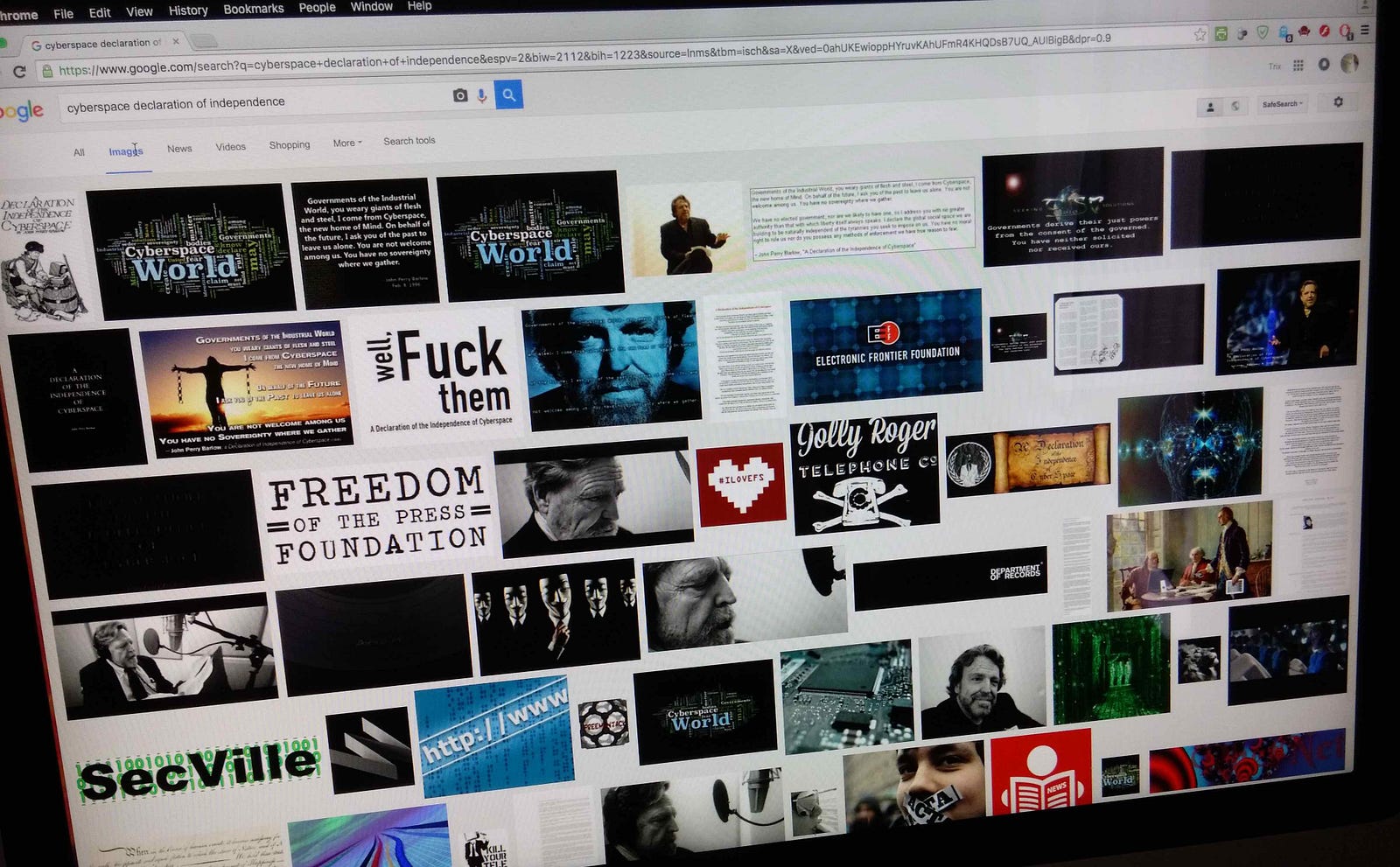The image size is (1400, 867).
Task: Reload the page with the refresh icon
Action: coord(18,71)
